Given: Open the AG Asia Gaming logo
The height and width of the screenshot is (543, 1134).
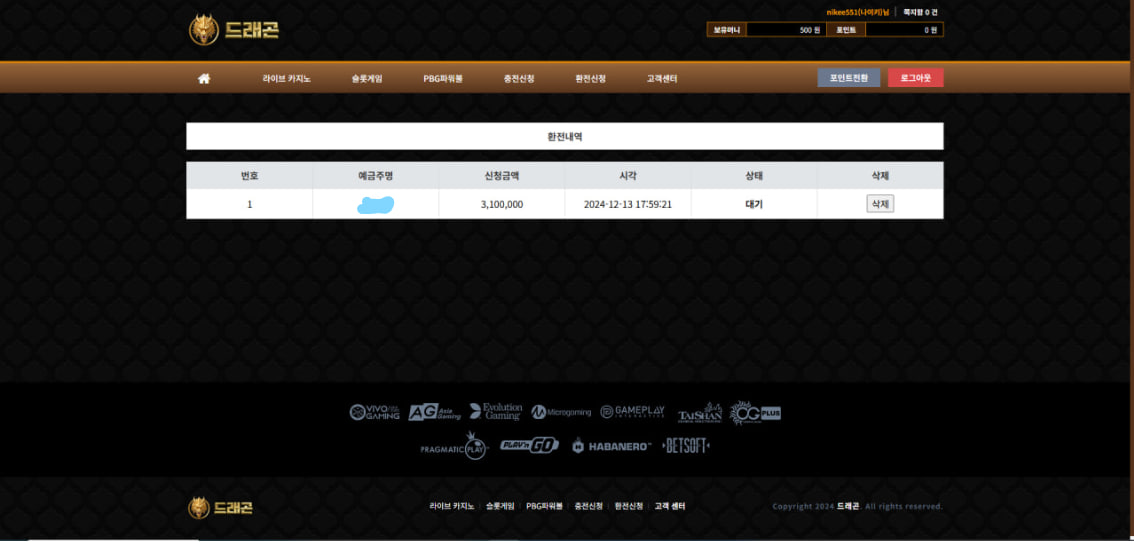Looking at the screenshot, I should click(434, 412).
